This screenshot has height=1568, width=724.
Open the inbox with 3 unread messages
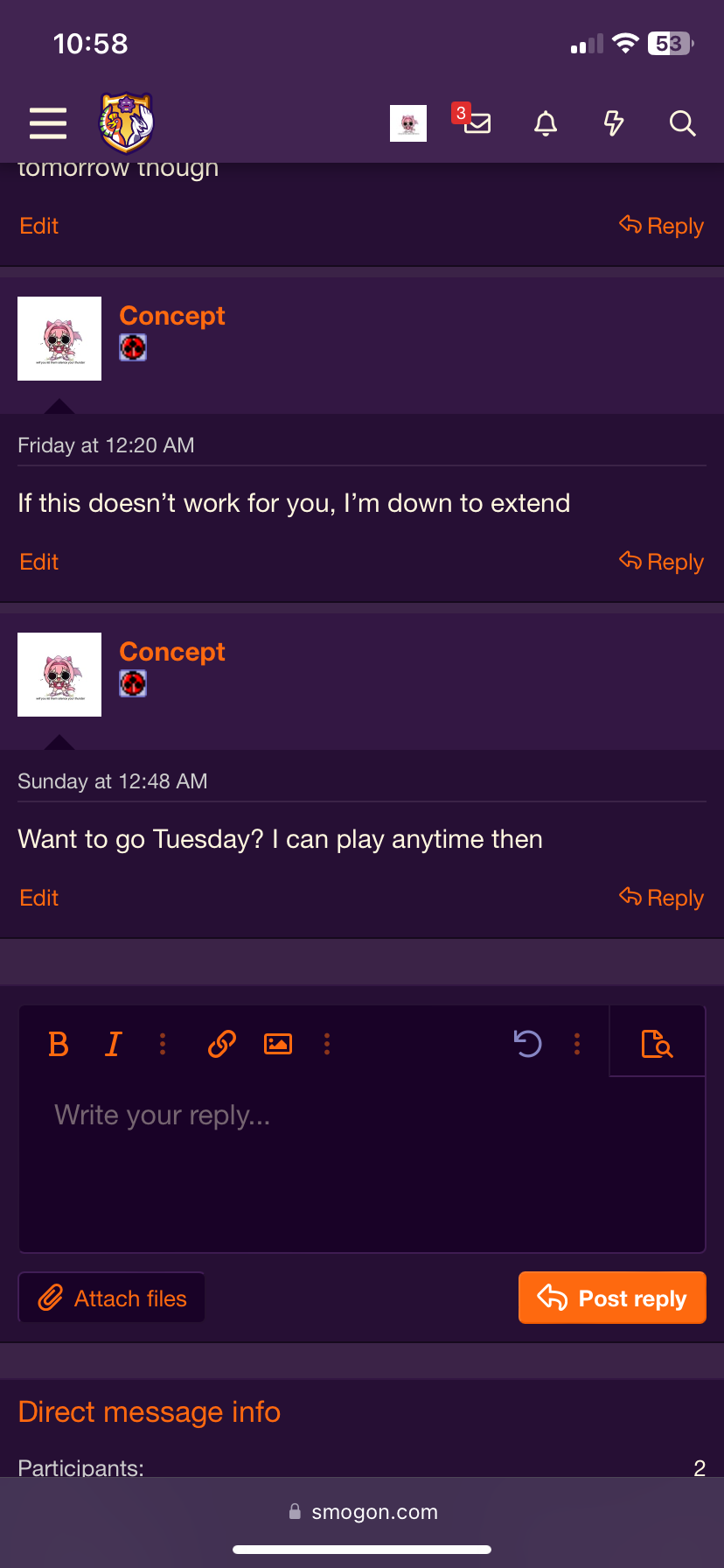click(476, 123)
